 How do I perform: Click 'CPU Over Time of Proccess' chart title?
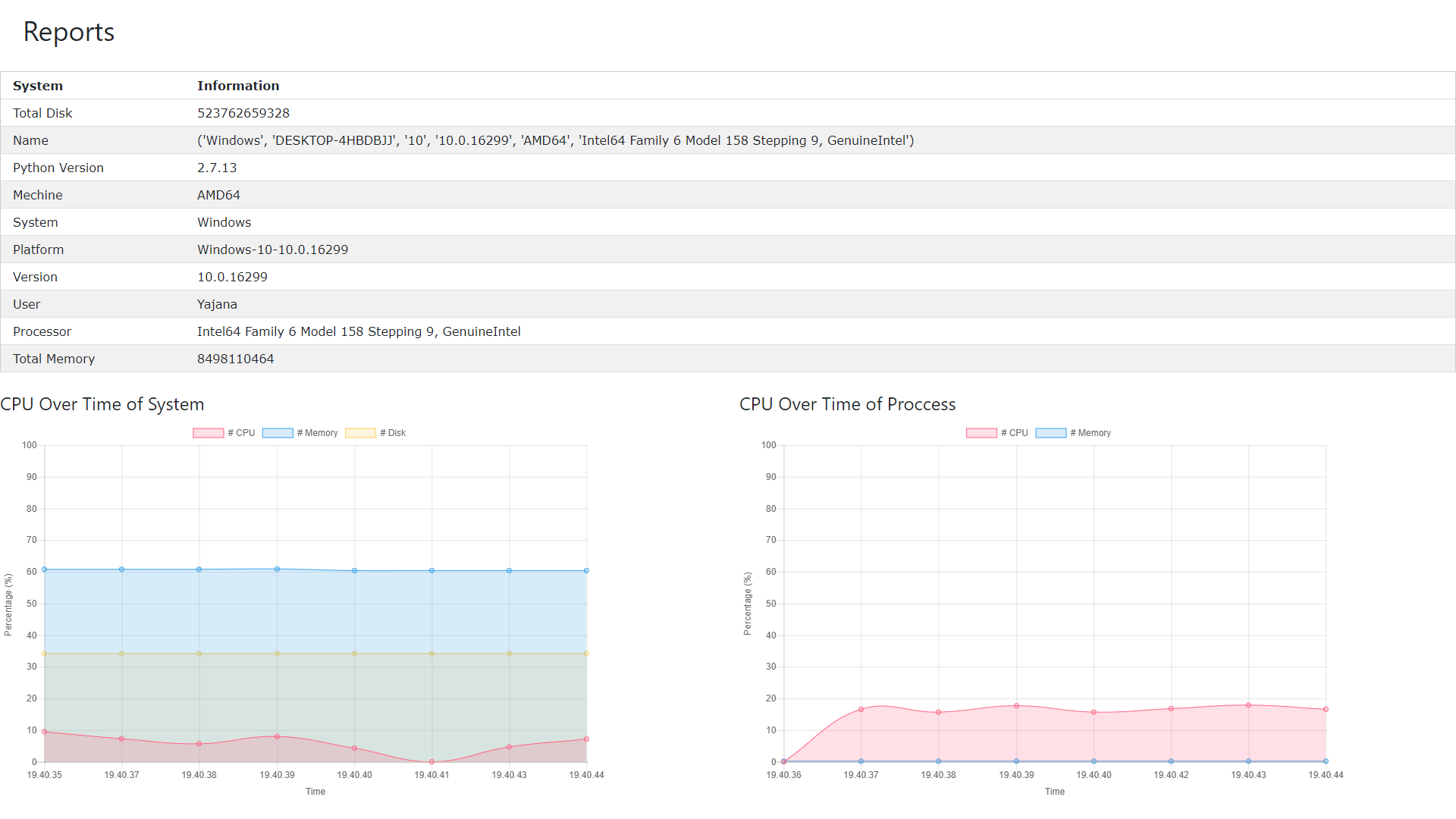848,404
